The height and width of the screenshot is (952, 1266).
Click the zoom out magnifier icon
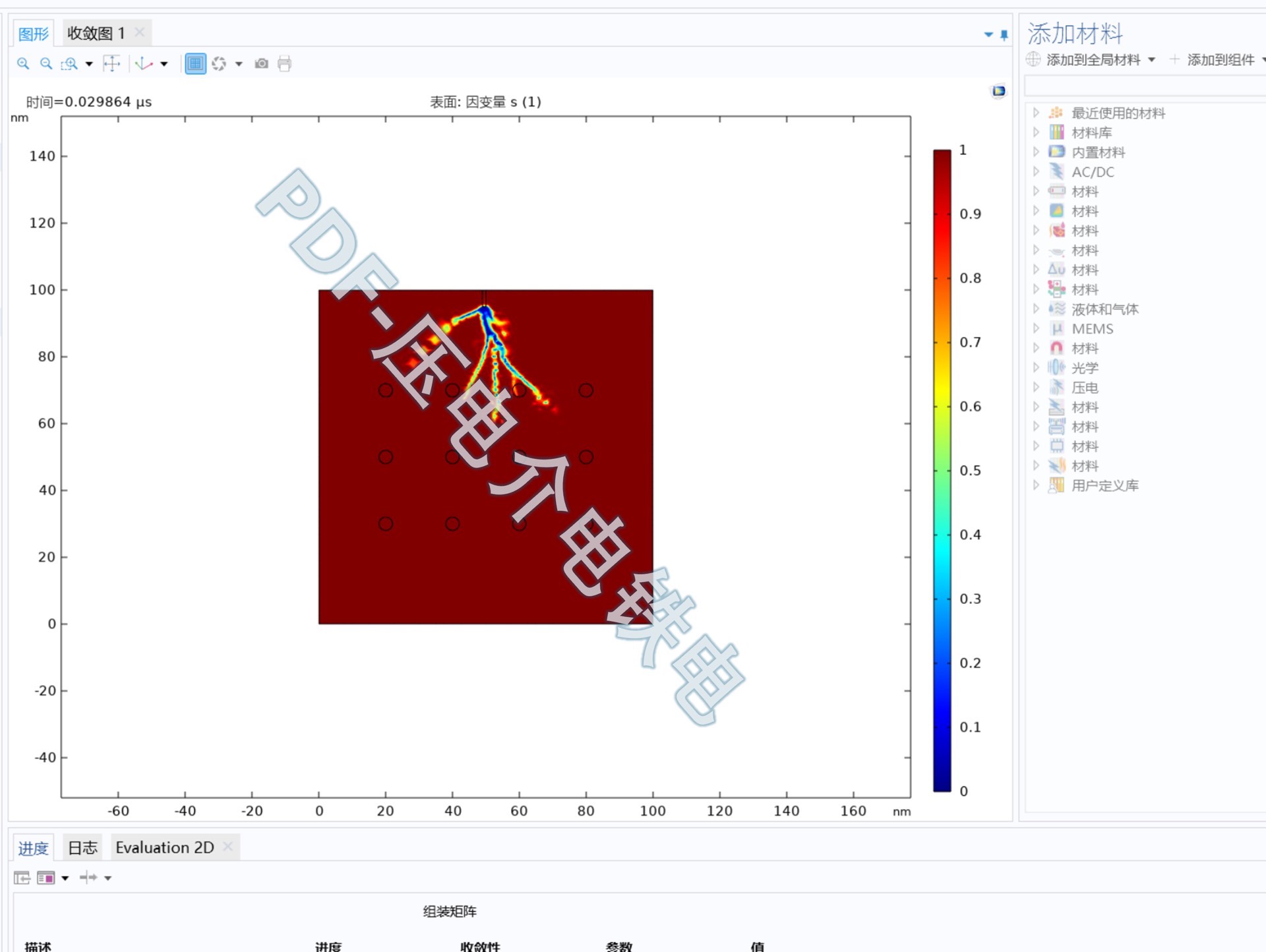point(46,64)
